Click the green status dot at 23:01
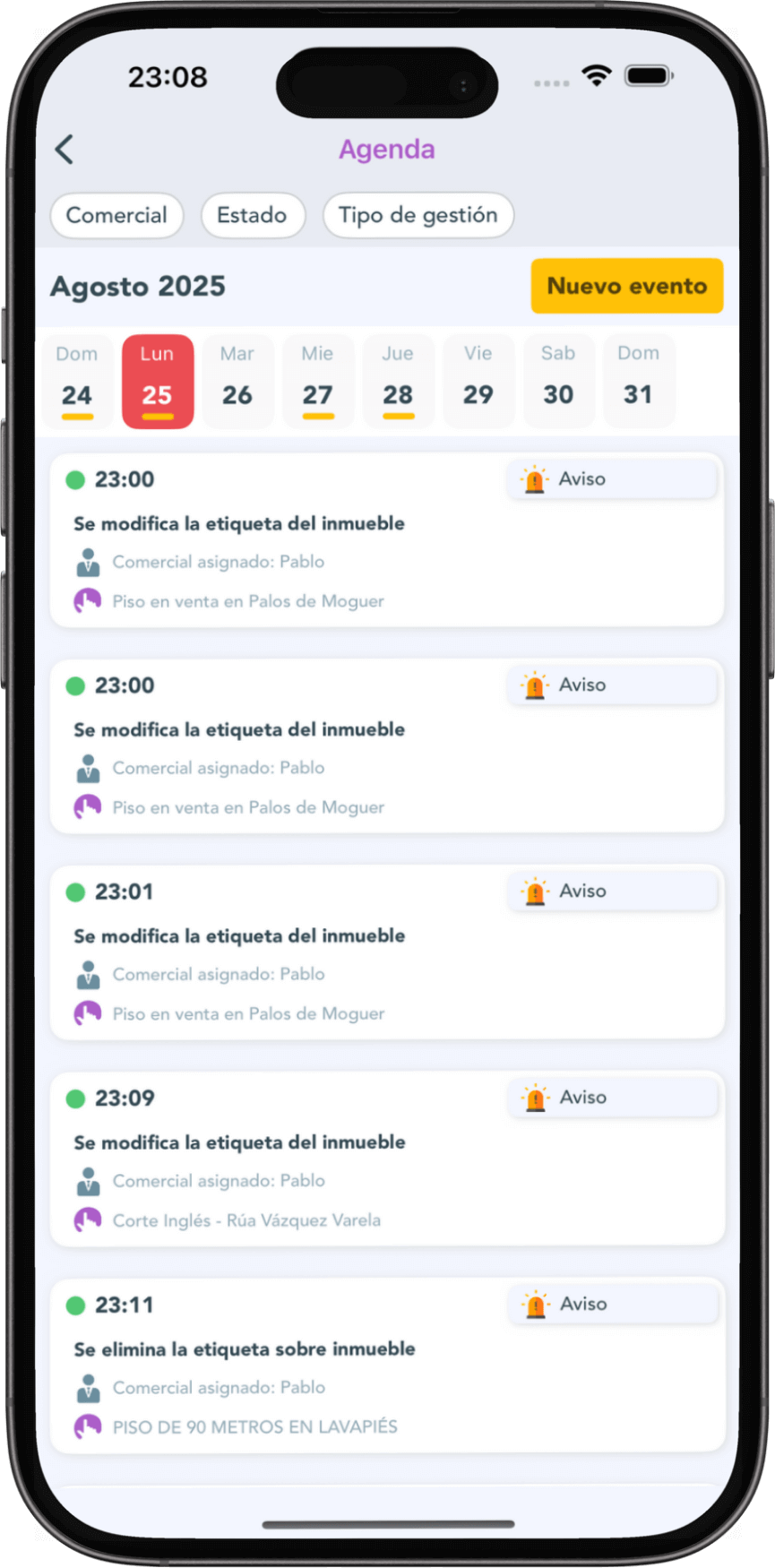 click(75, 892)
